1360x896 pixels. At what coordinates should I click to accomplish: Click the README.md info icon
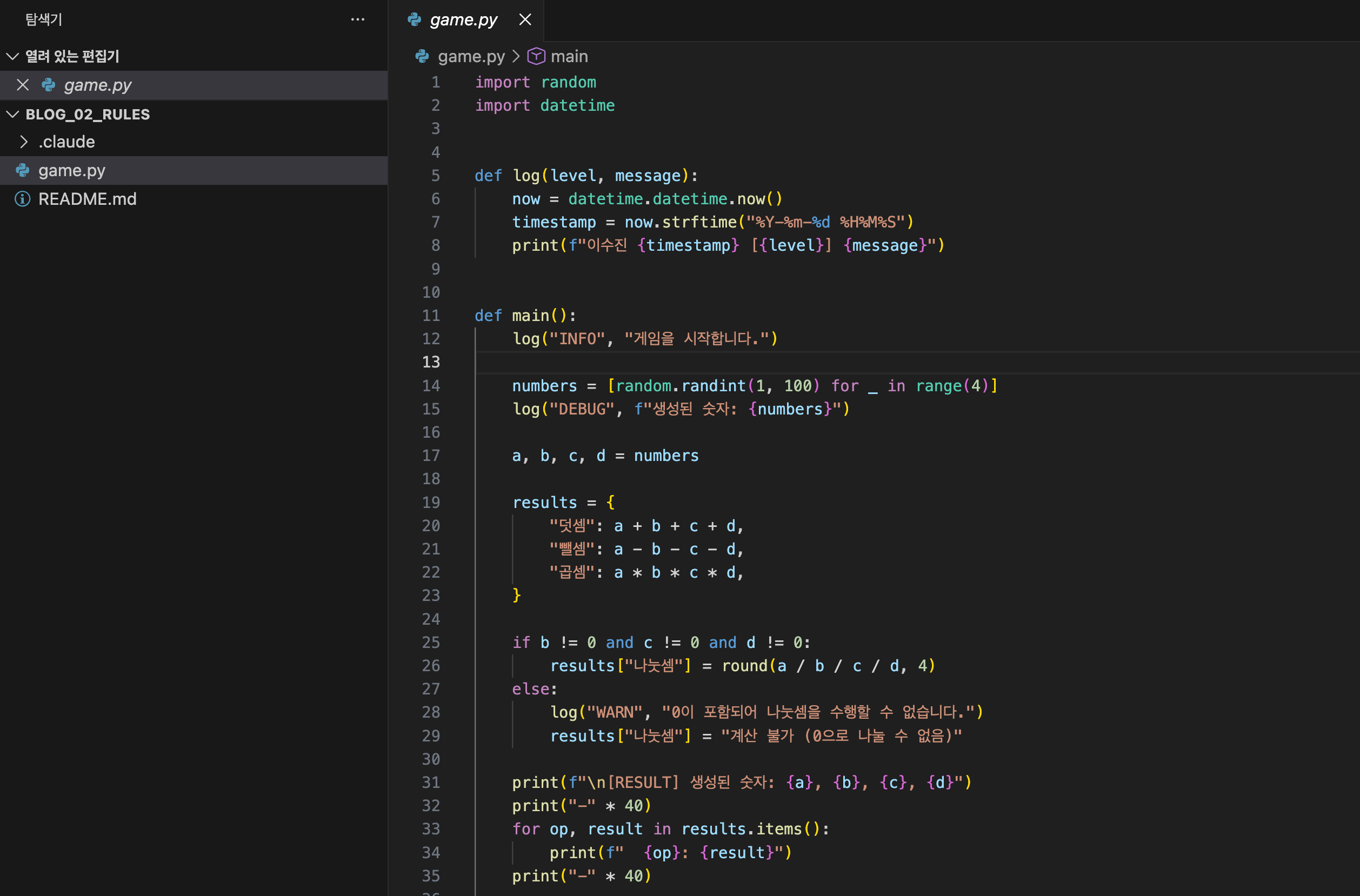[22, 199]
